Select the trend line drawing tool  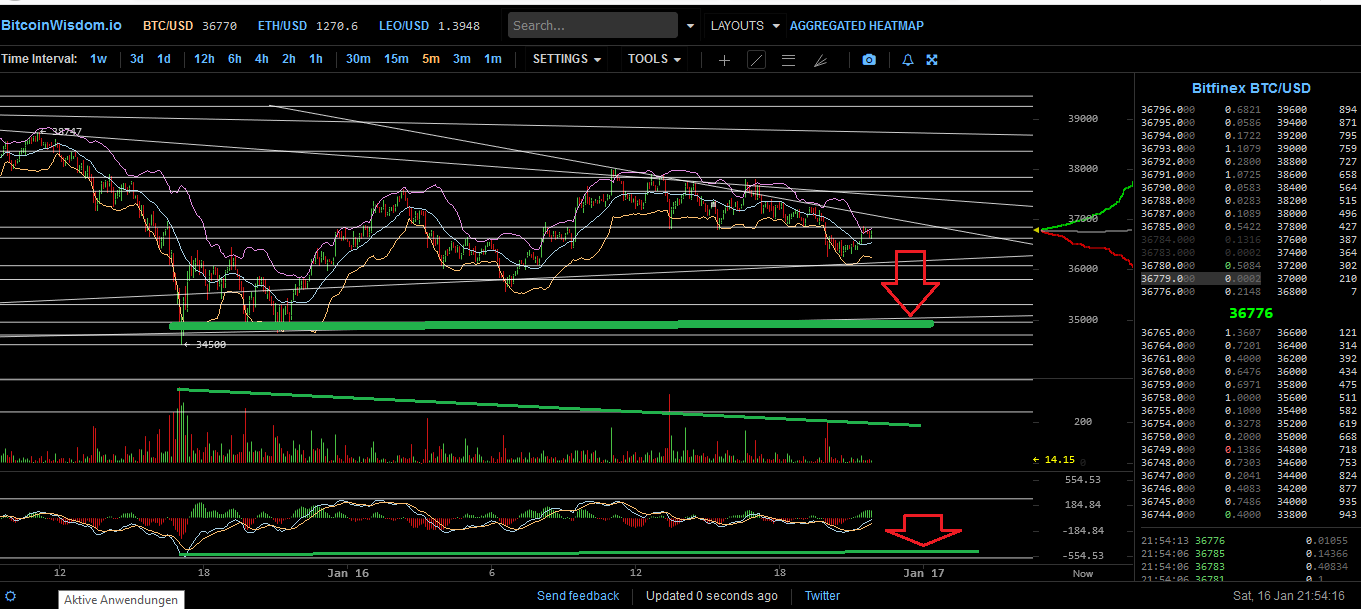point(757,60)
